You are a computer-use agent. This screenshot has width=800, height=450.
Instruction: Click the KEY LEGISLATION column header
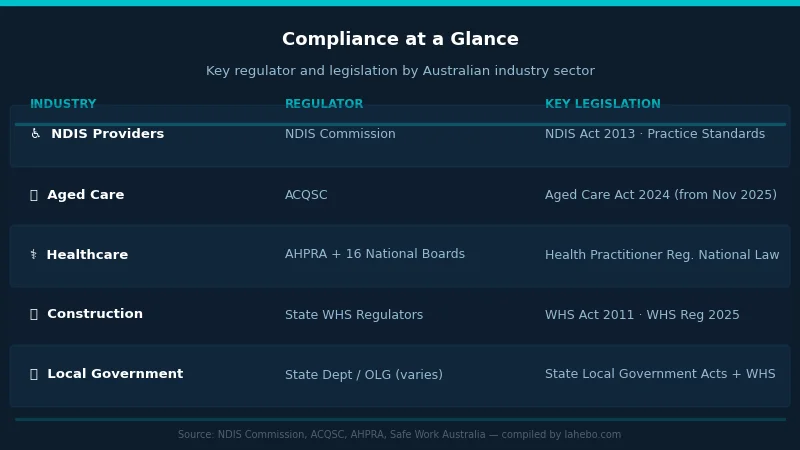pyautogui.click(x=603, y=104)
